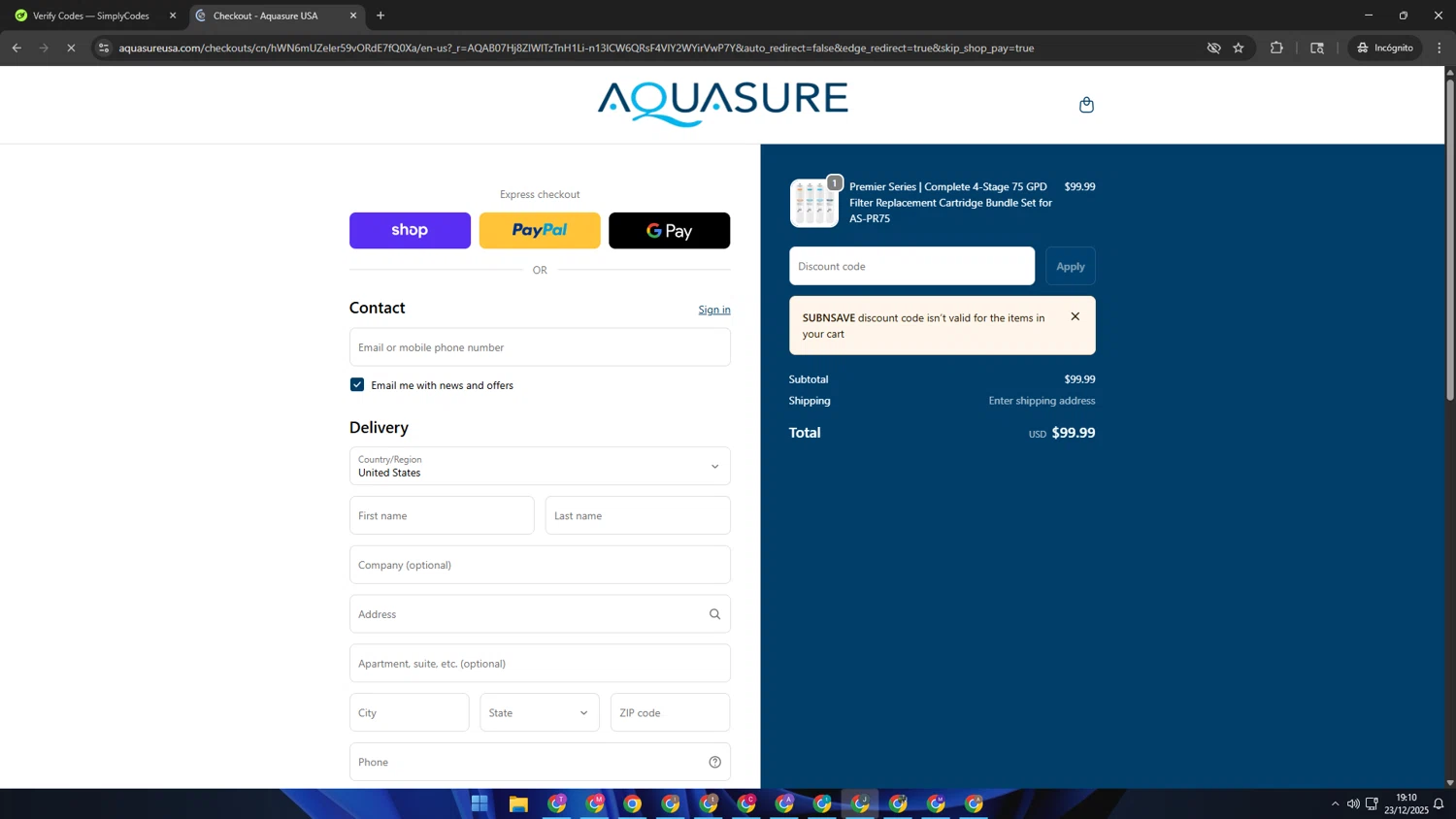The image size is (1456, 819).
Task: Close the Checkout - Aquasure USA tab
Action: (x=353, y=16)
